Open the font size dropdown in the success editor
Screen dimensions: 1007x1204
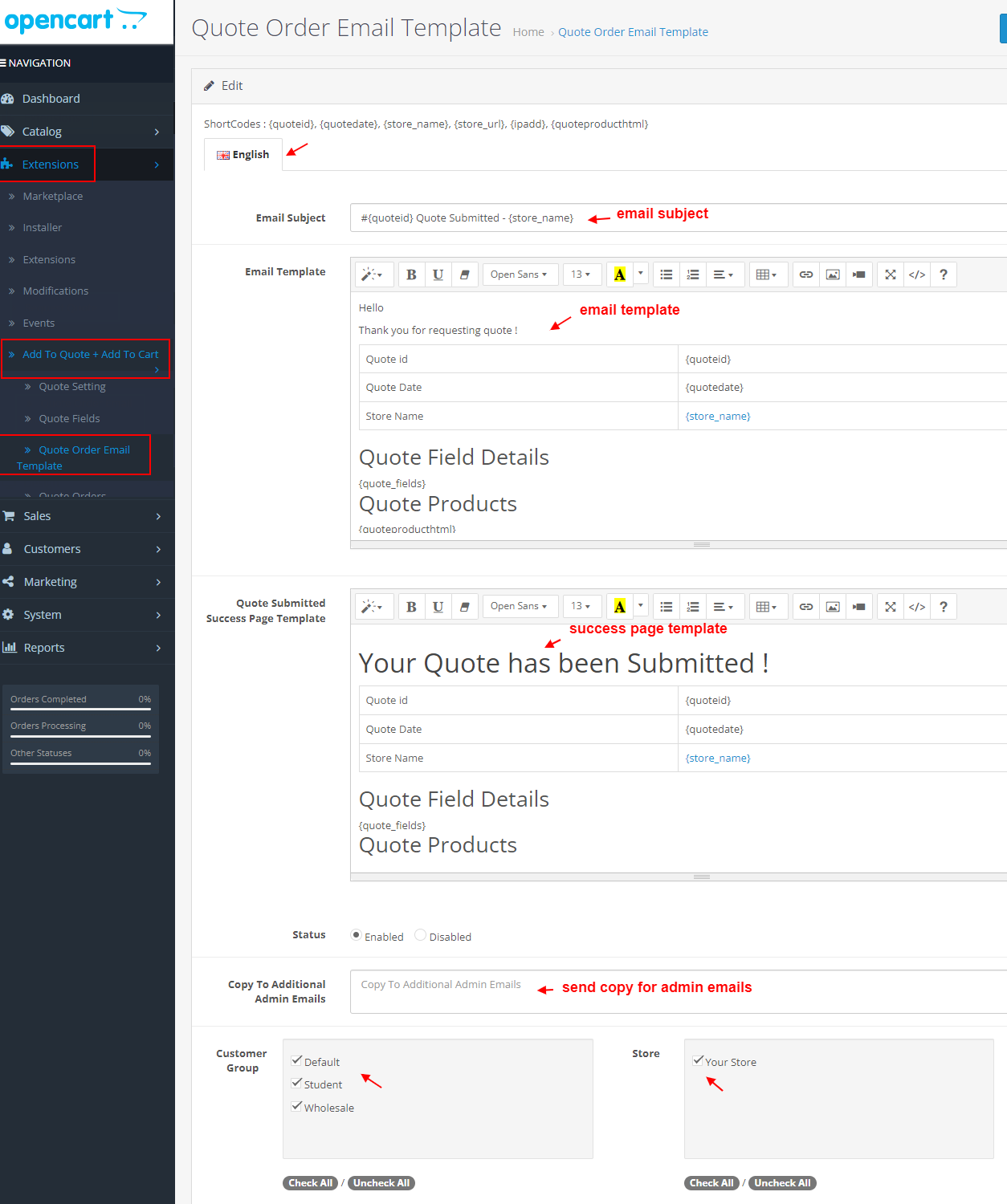click(x=581, y=606)
